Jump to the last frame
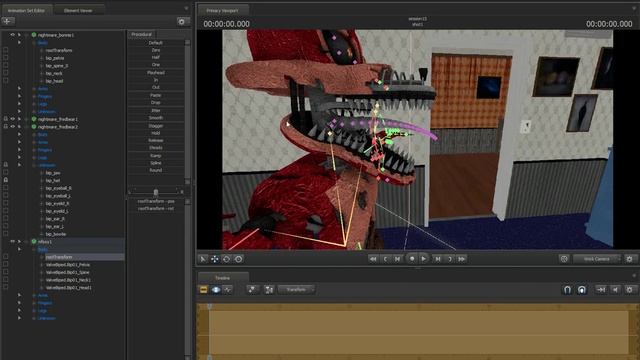Viewport: 640px width, 360px height. [x=462, y=259]
